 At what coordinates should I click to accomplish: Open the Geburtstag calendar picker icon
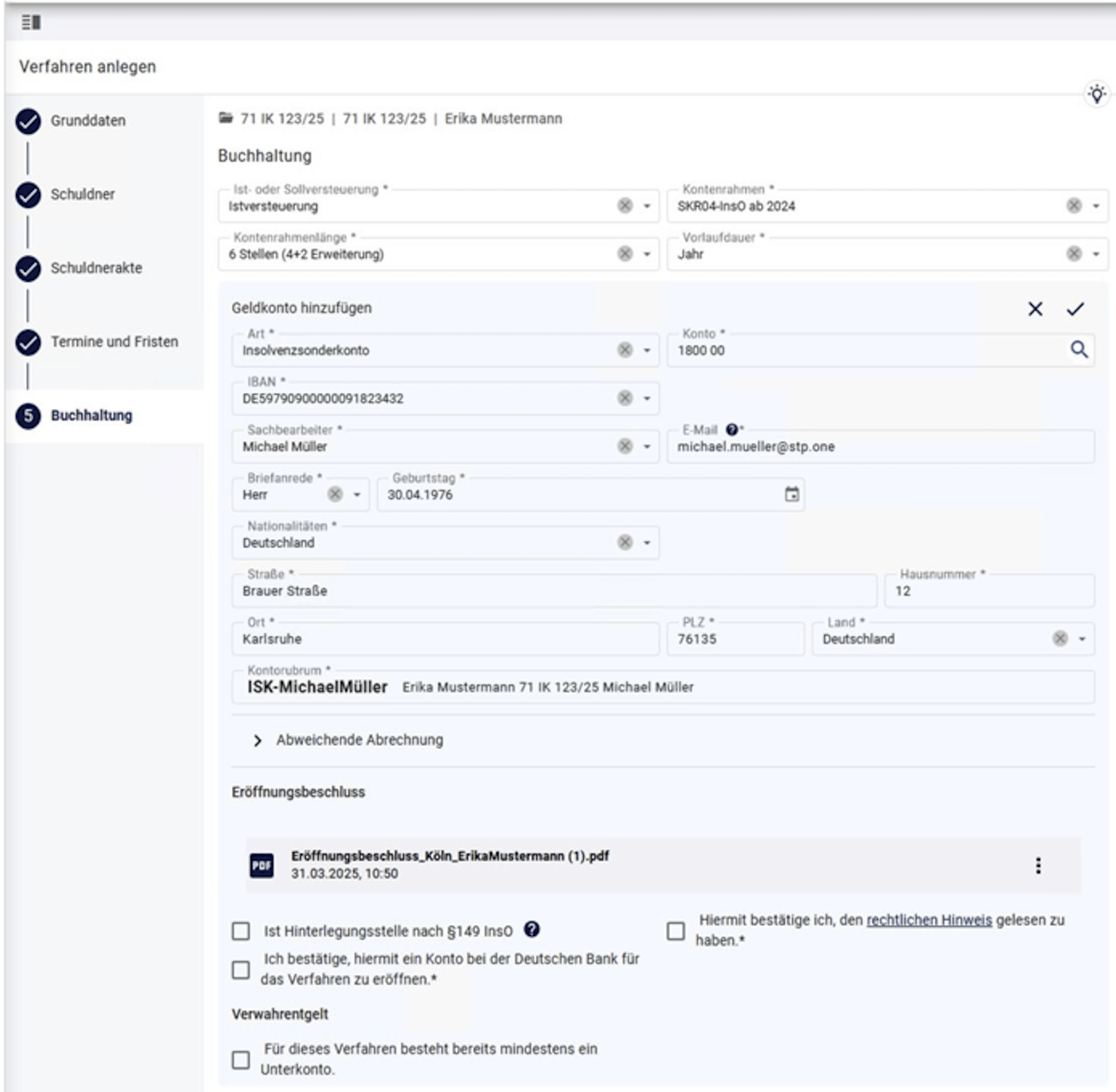click(x=791, y=494)
